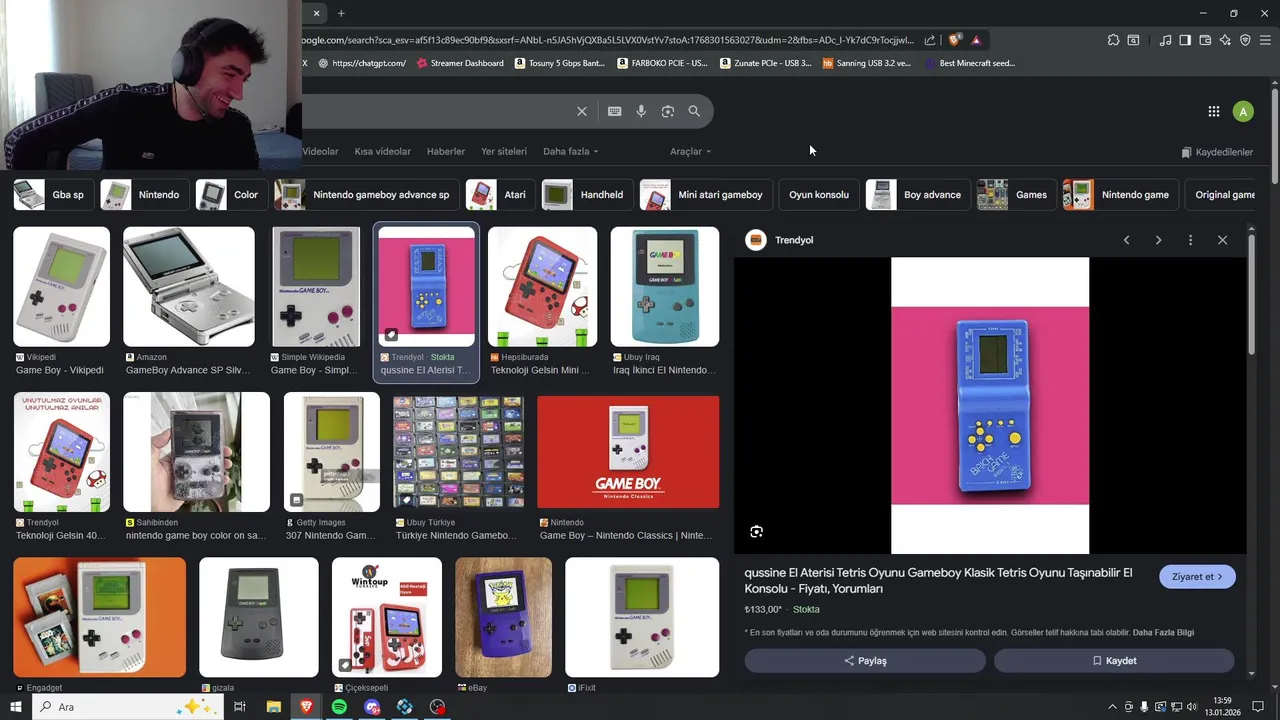Expand the 'Araçlar' tools dropdown
This screenshot has height=720, width=1280.
coord(690,151)
